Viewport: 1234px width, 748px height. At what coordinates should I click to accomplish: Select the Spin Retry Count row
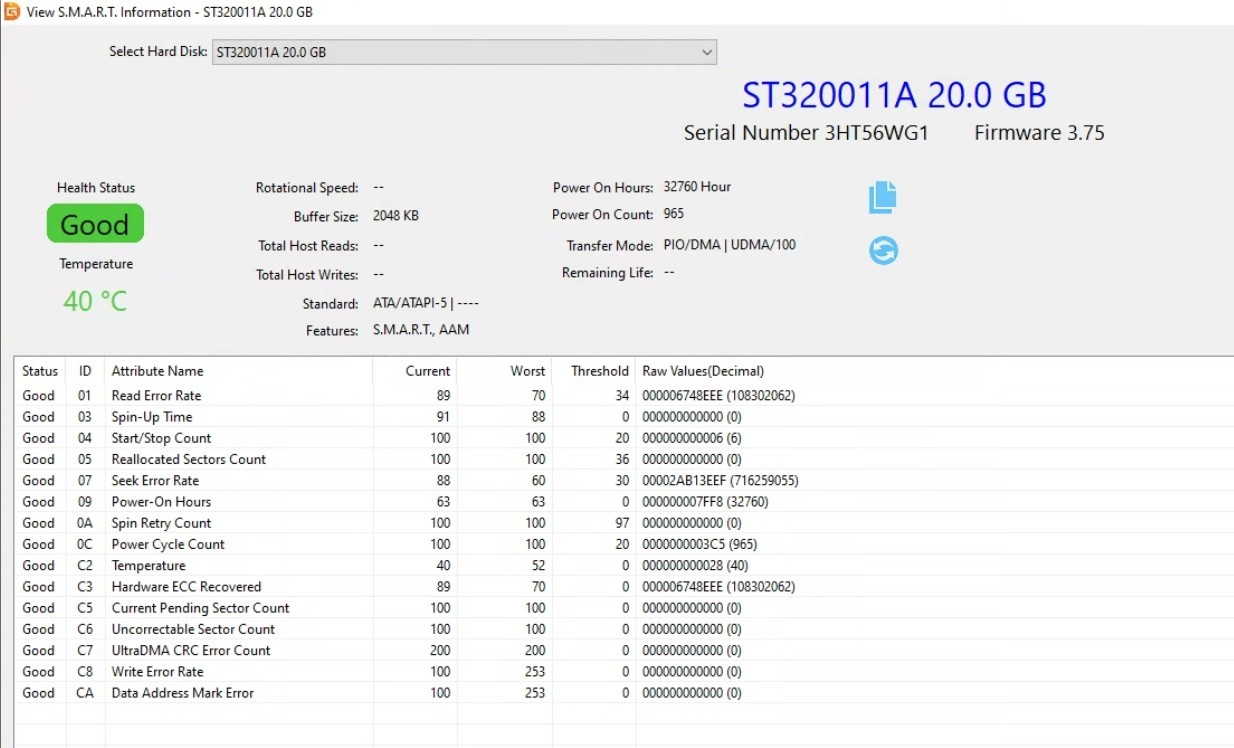tap(624, 523)
